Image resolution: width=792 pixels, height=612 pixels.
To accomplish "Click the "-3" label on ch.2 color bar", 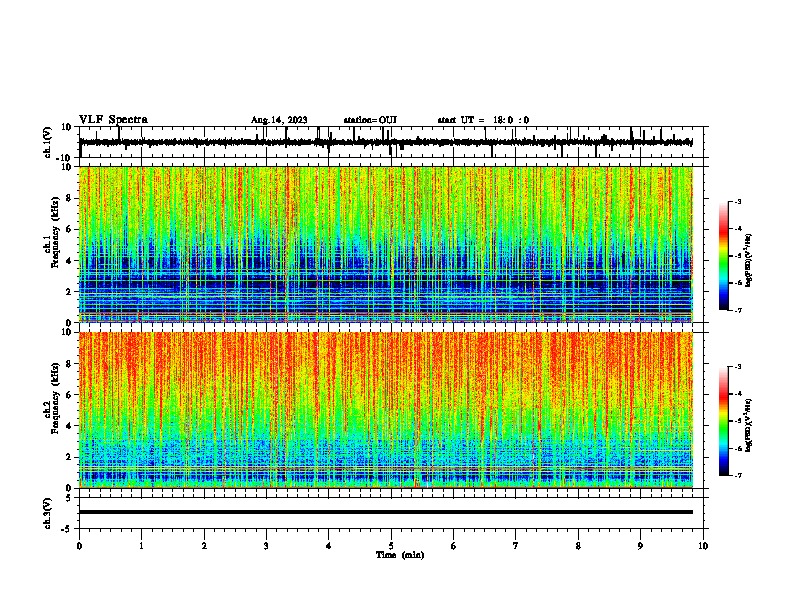I will coord(737,367).
